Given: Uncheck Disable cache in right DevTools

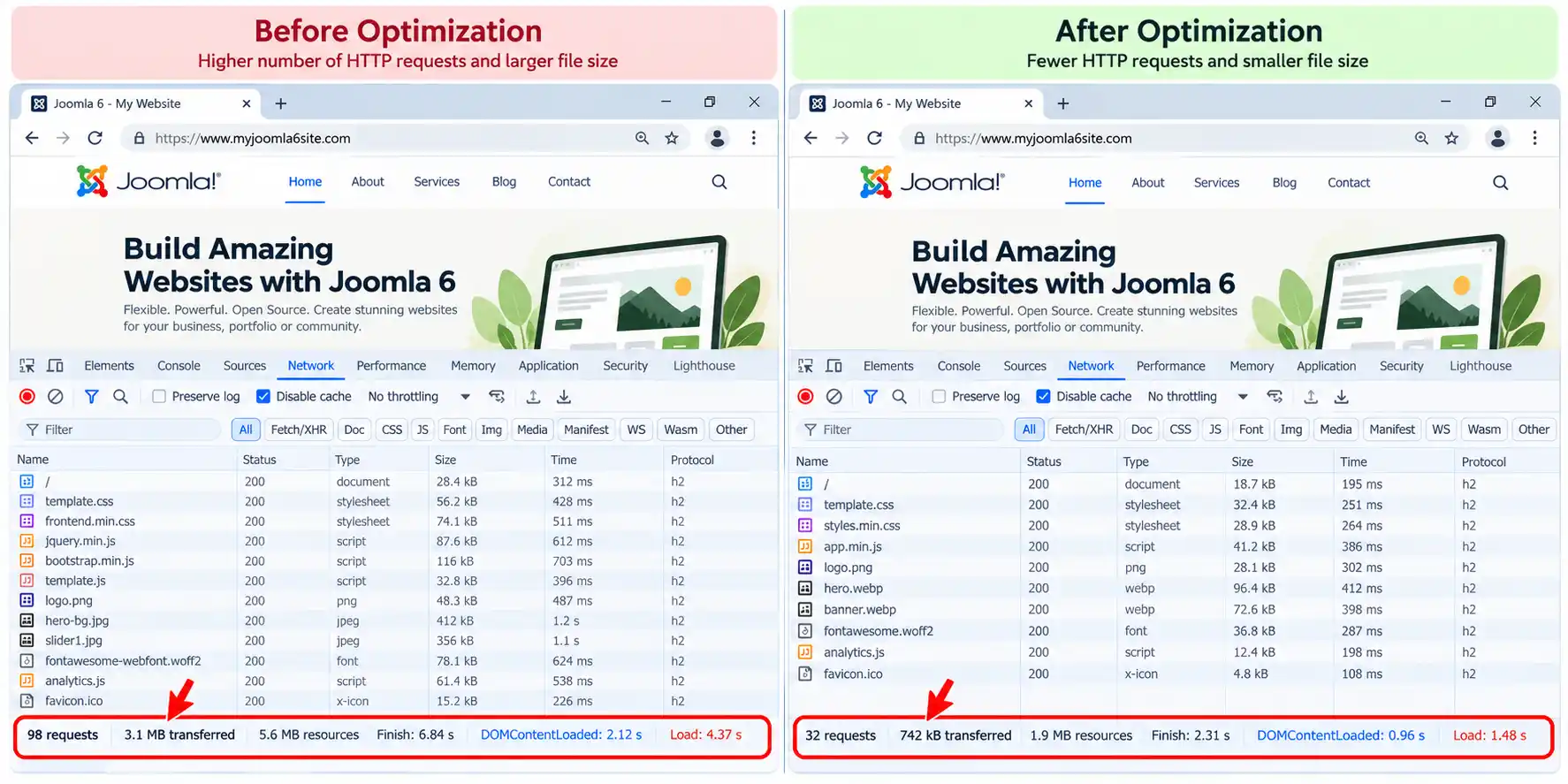Looking at the screenshot, I should click(1043, 396).
